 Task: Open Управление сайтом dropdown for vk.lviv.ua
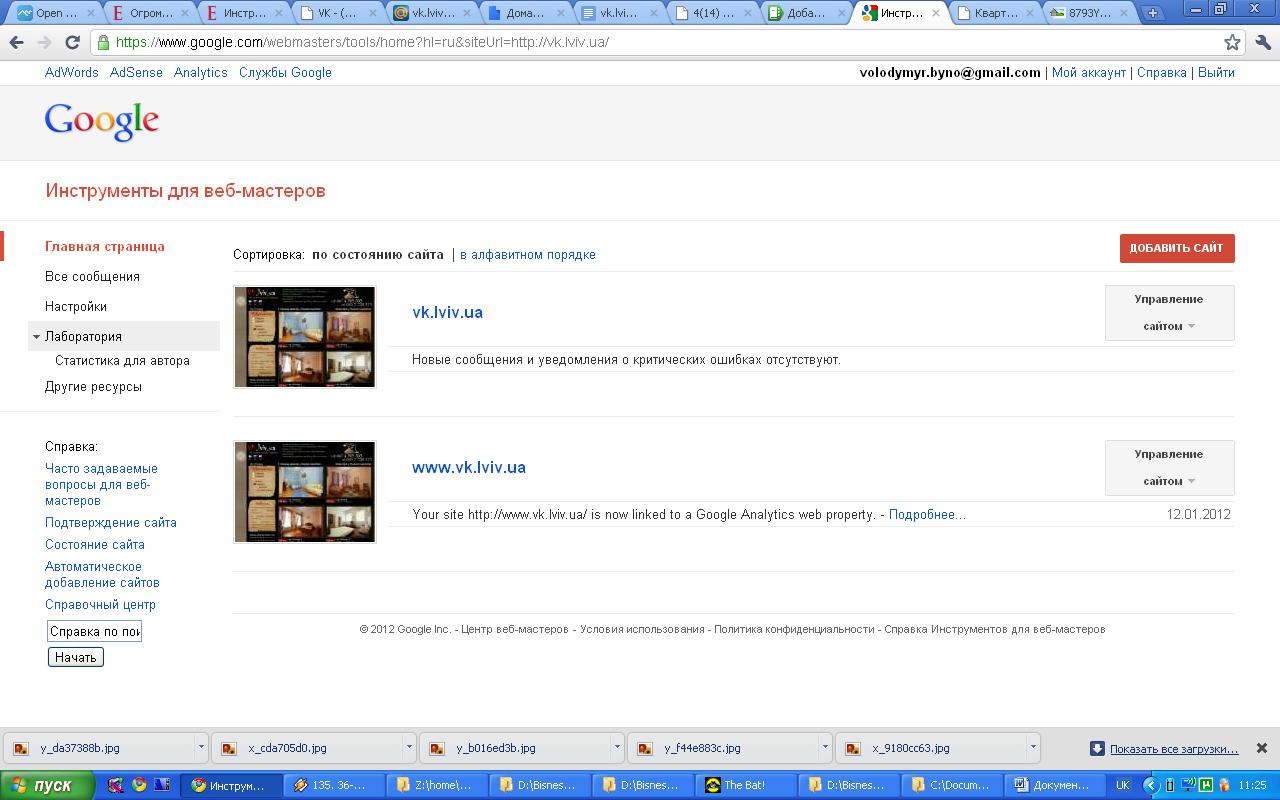tap(1169, 313)
